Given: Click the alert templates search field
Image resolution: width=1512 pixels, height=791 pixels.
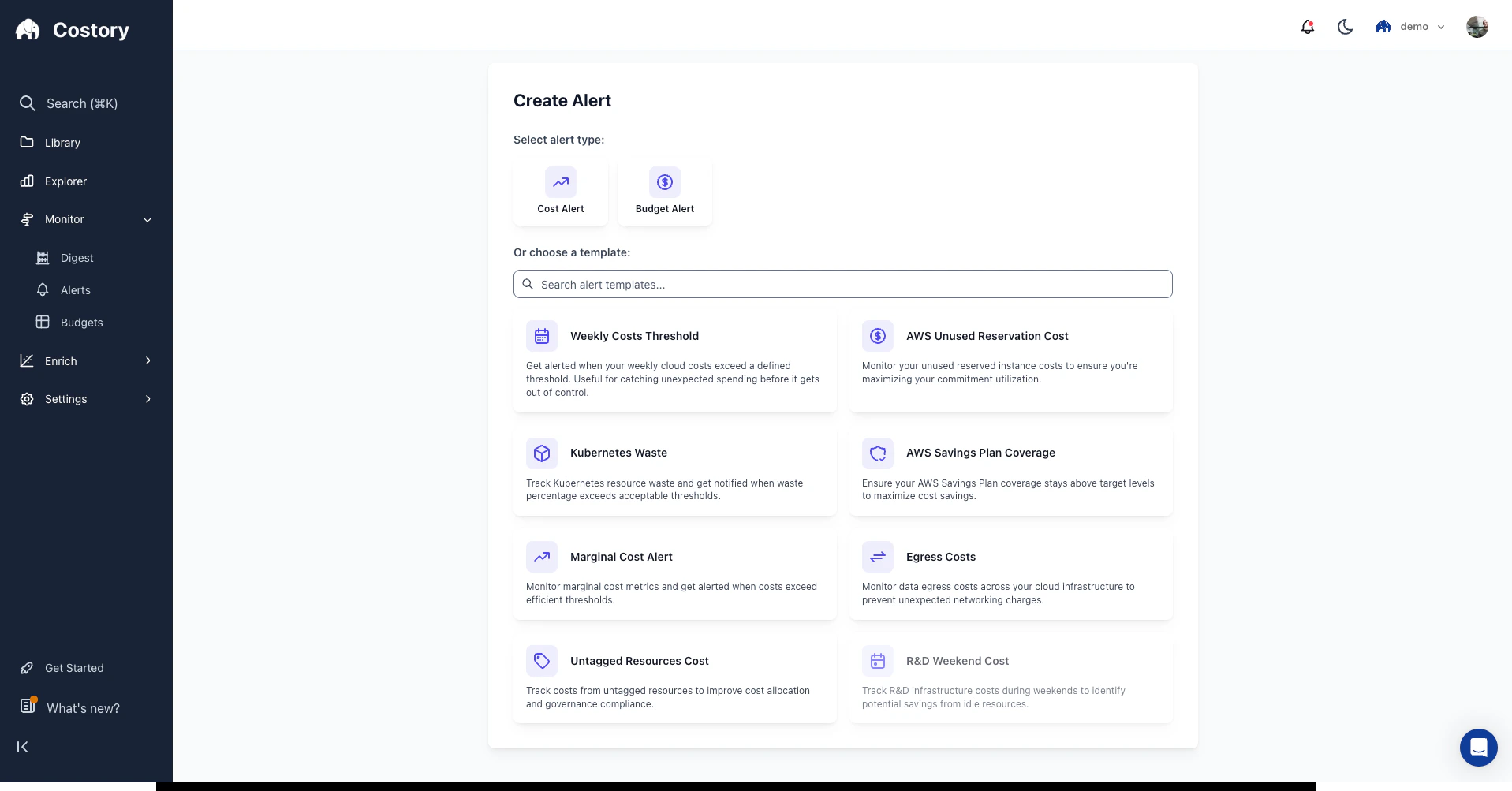Looking at the screenshot, I should [x=842, y=284].
